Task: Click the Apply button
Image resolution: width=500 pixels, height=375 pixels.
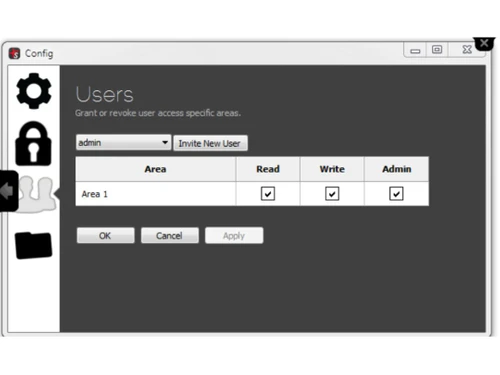Action: coord(234,235)
